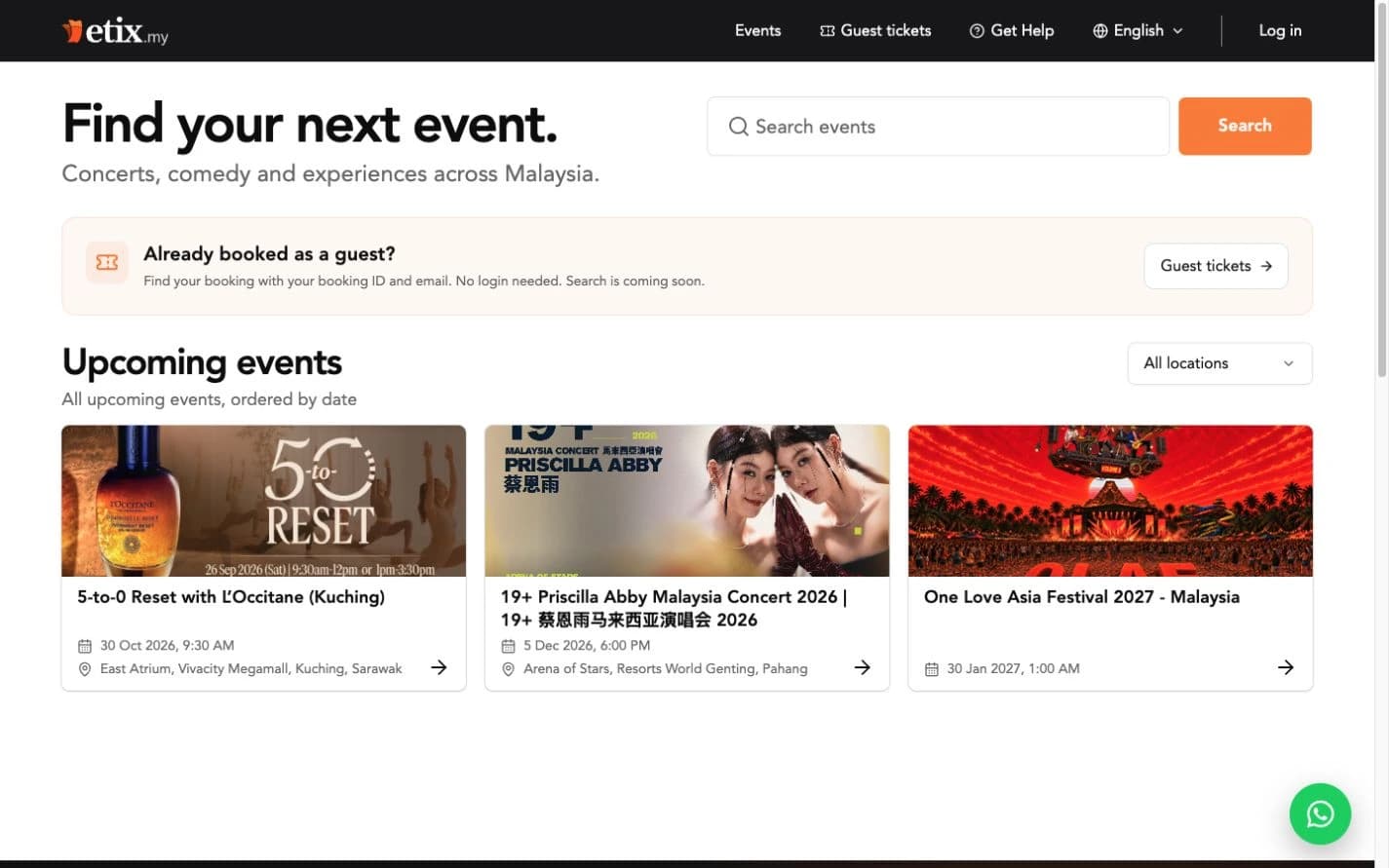Image resolution: width=1389 pixels, height=868 pixels.
Task: Click the 5-to-0 Reset event banner image
Action: [x=263, y=501]
